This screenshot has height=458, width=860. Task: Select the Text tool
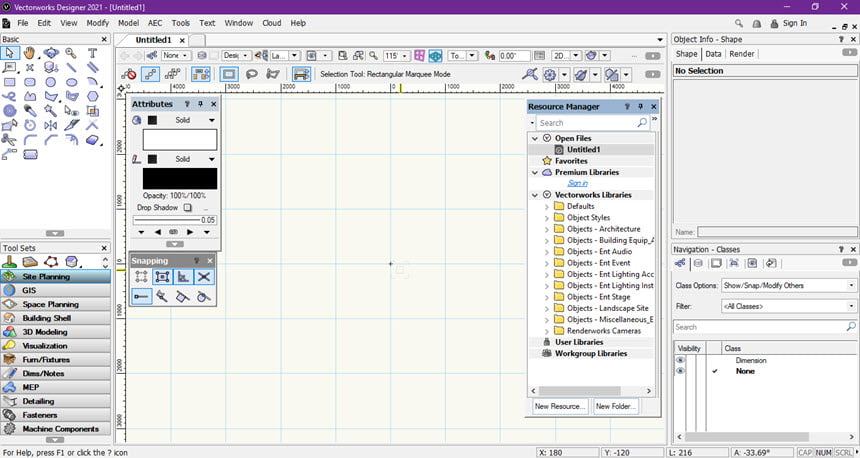coord(92,53)
